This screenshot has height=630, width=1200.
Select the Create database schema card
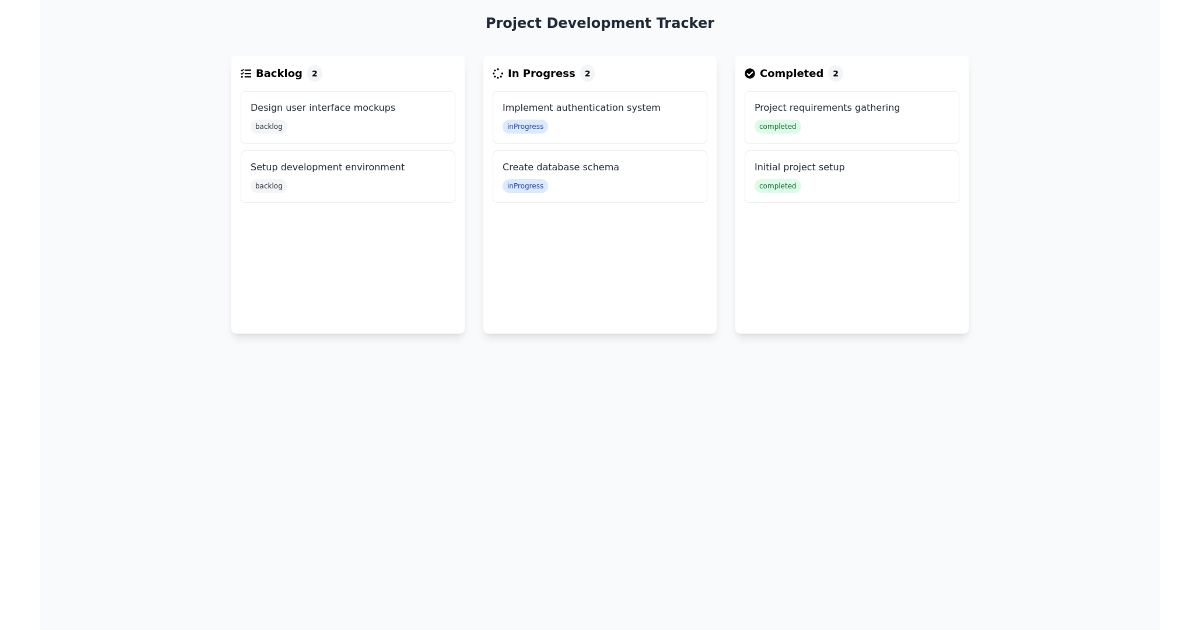(x=600, y=176)
